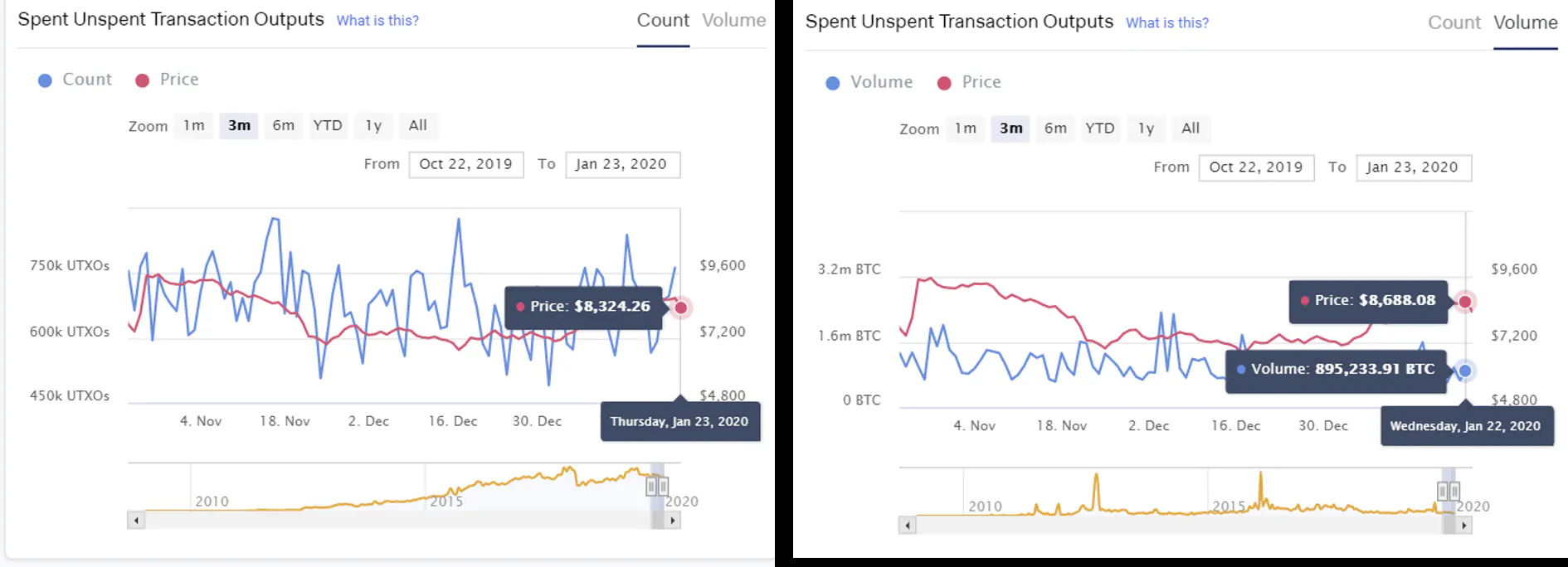Toggle the Volume series in the right chart legend
This screenshot has width=1568, height=567.
point(881,82)
